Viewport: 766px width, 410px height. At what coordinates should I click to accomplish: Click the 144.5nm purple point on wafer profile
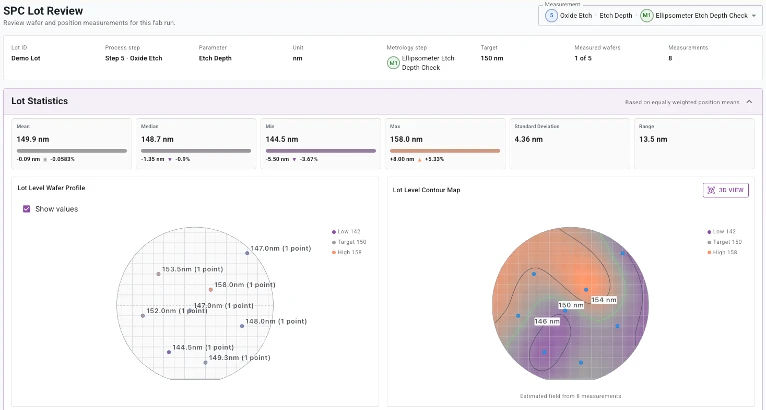click(169, 352)
